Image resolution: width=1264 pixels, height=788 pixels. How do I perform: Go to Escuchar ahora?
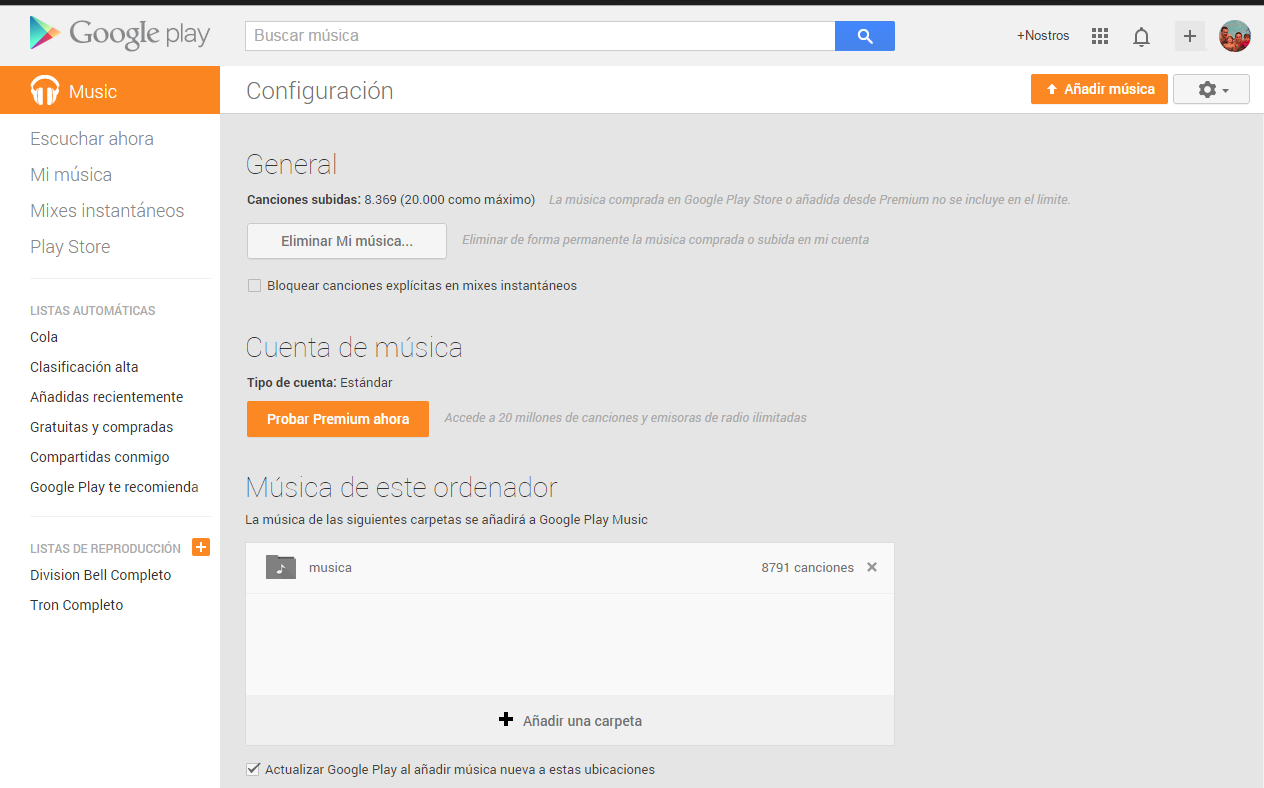click(x=92, y=139)
